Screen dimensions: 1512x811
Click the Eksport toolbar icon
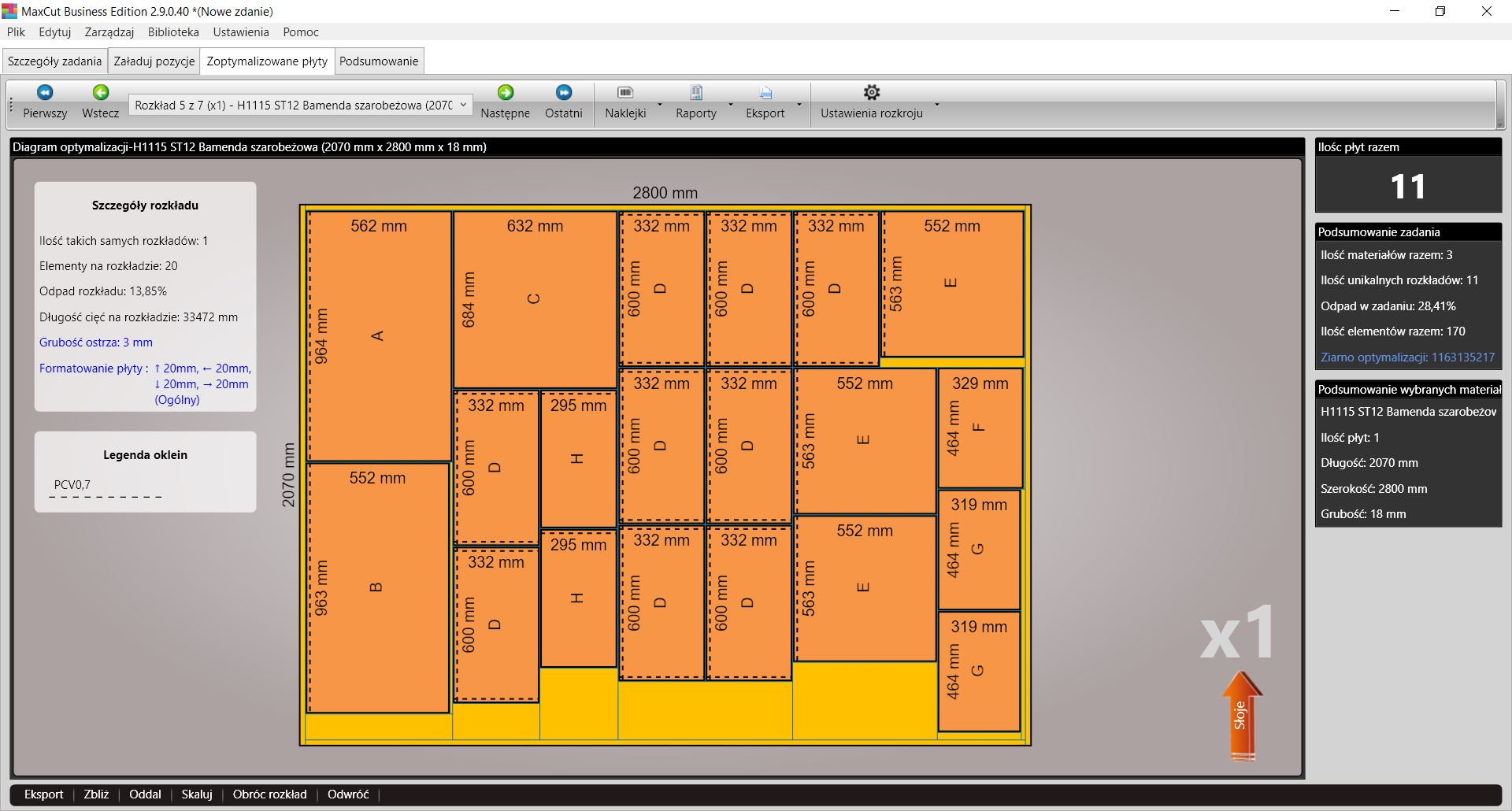[x=765, y=93]
